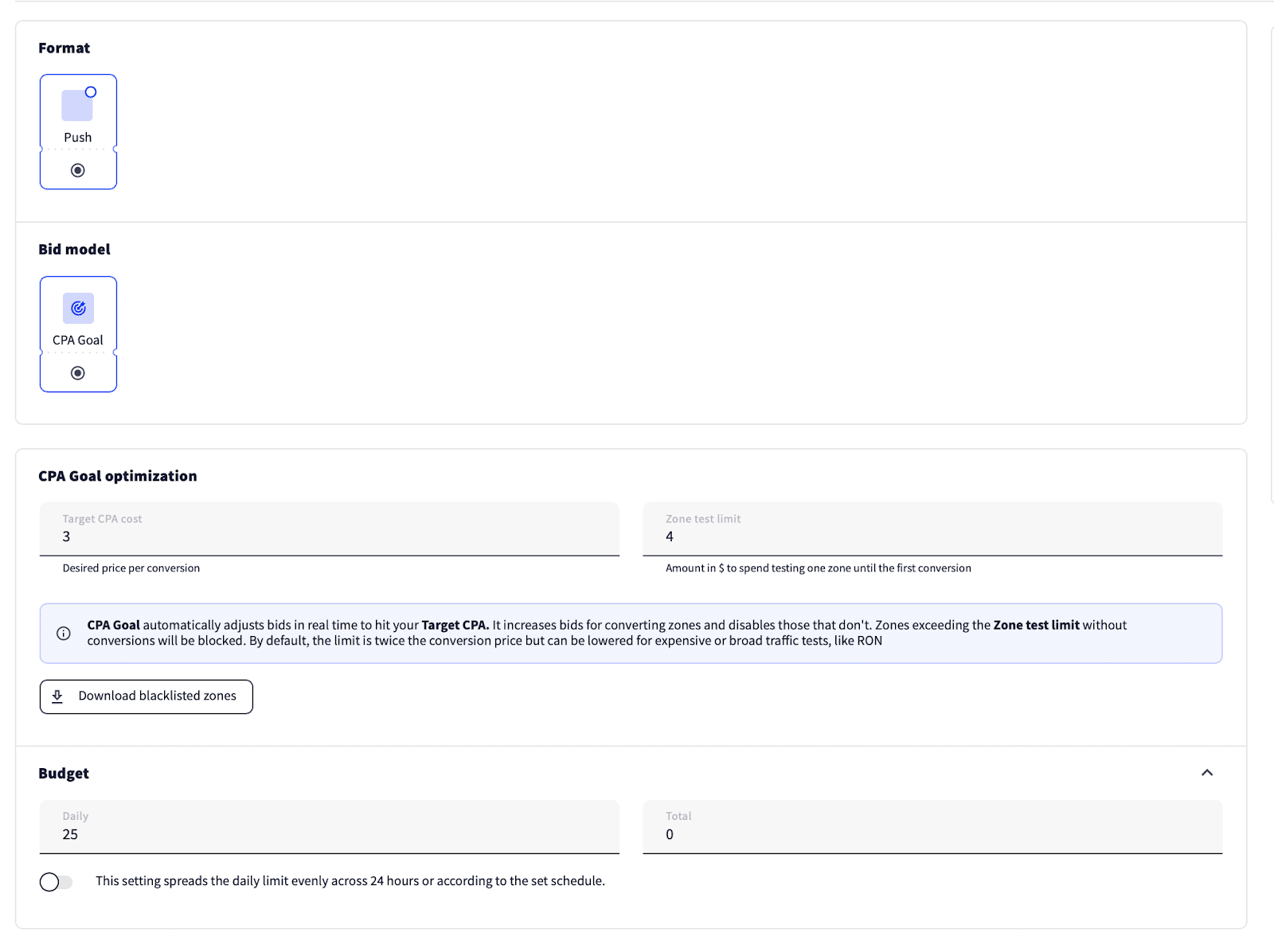Click the CPA Goal label text
This screenshot has width=1274, height=952.
[78, 341]
